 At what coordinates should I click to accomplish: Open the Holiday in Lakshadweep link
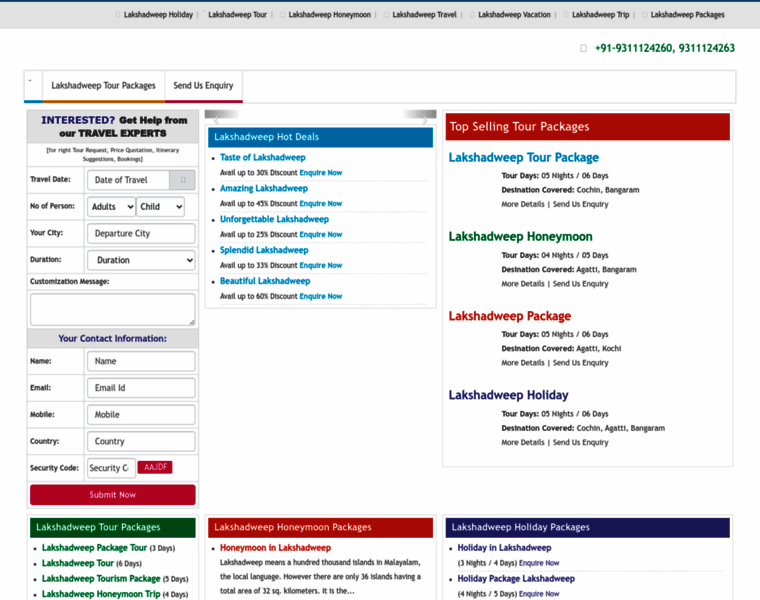tap(505, 548)
